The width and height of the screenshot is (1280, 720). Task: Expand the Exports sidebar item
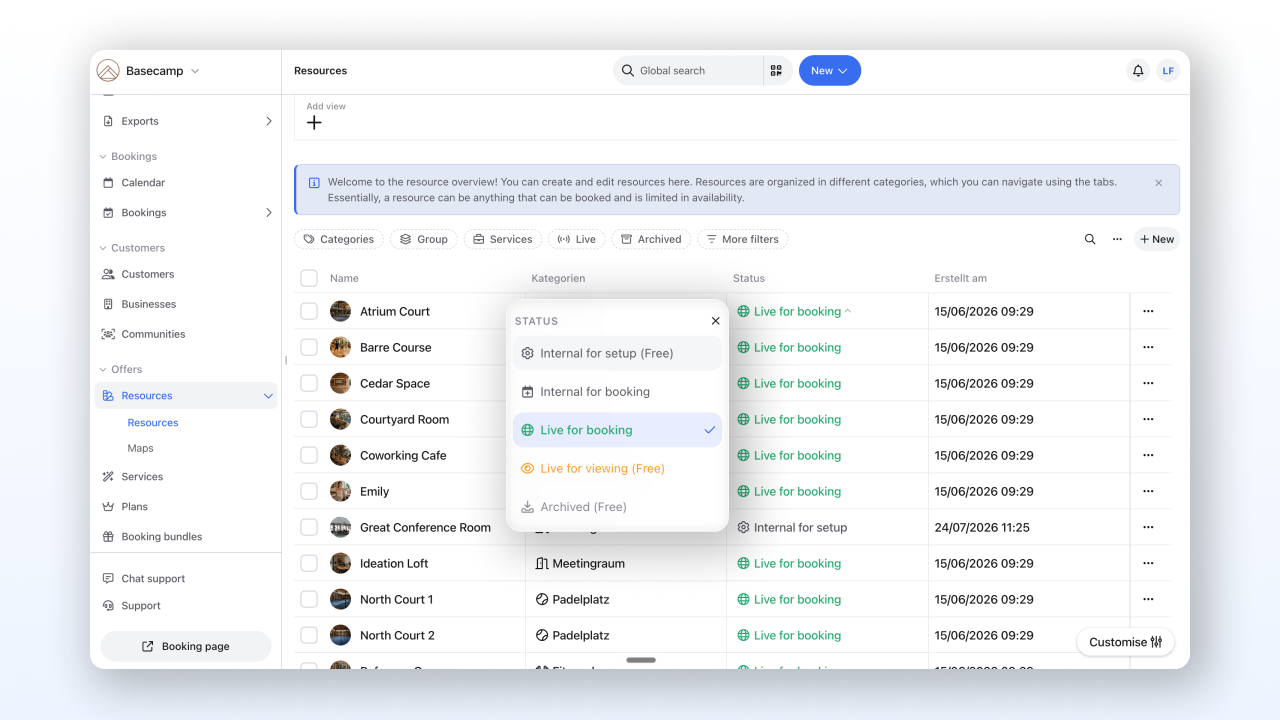click(x=268, y=121)
